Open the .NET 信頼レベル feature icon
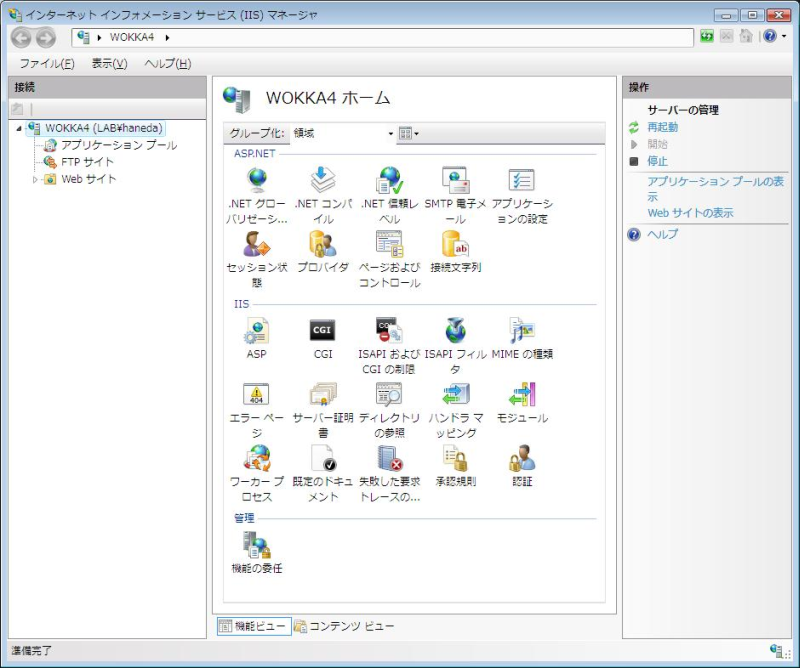800x668 pixels. 389,180
